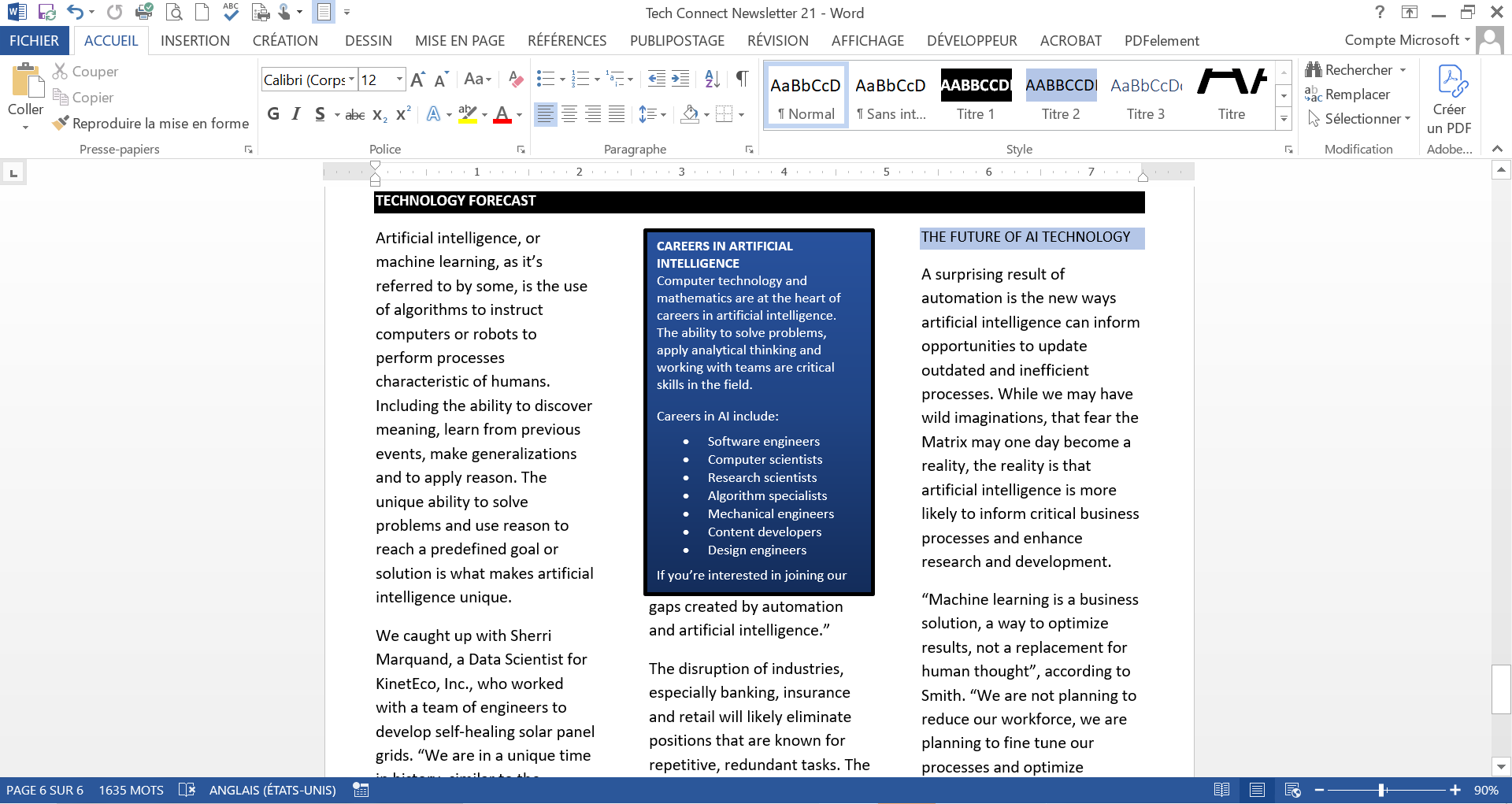Click the shading paint bucket icon
Screen dimensions: 1512x804
click(x=690, y=114)
